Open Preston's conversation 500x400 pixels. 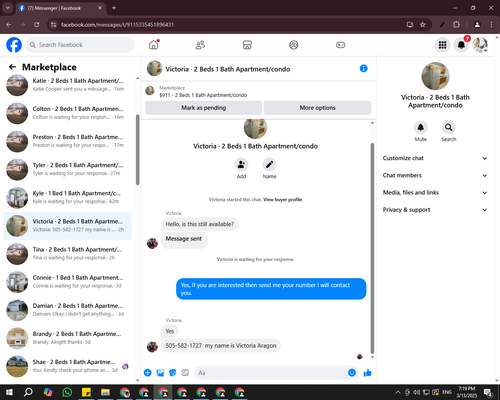[x=67, y=141]
